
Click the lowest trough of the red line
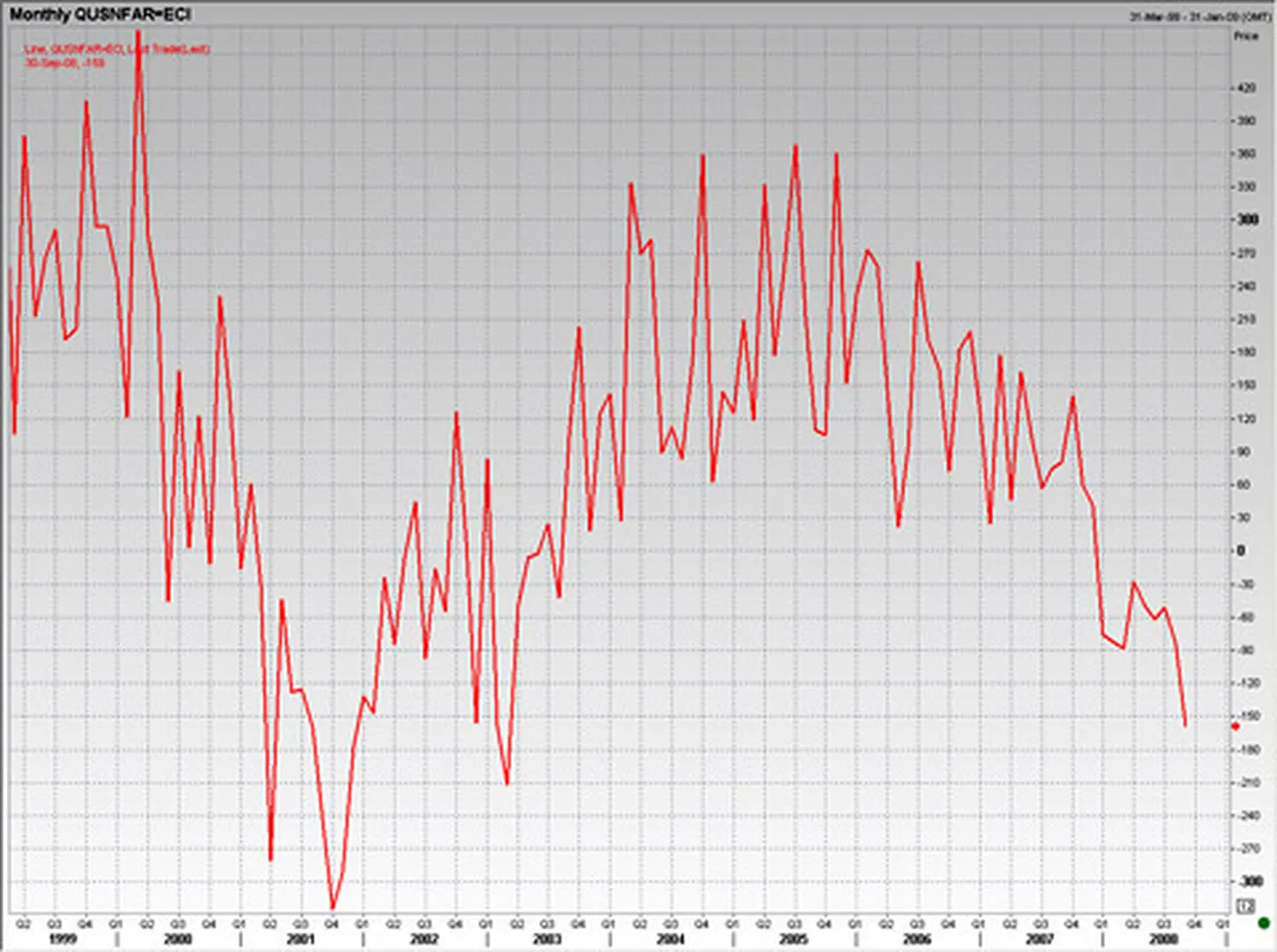pyautogui.click(x=333, y=908)
